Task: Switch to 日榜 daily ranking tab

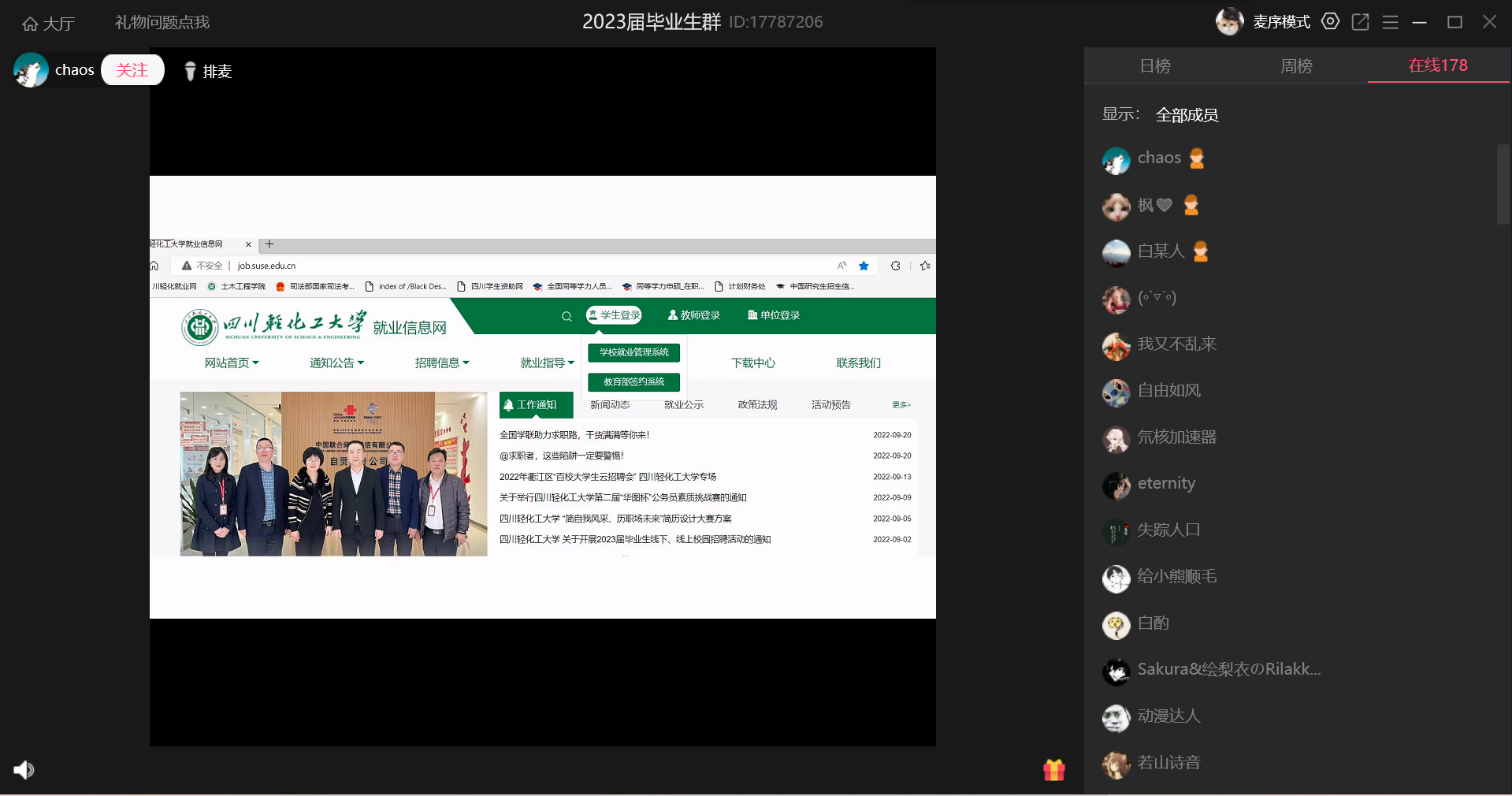Action: coord(1155,66)
